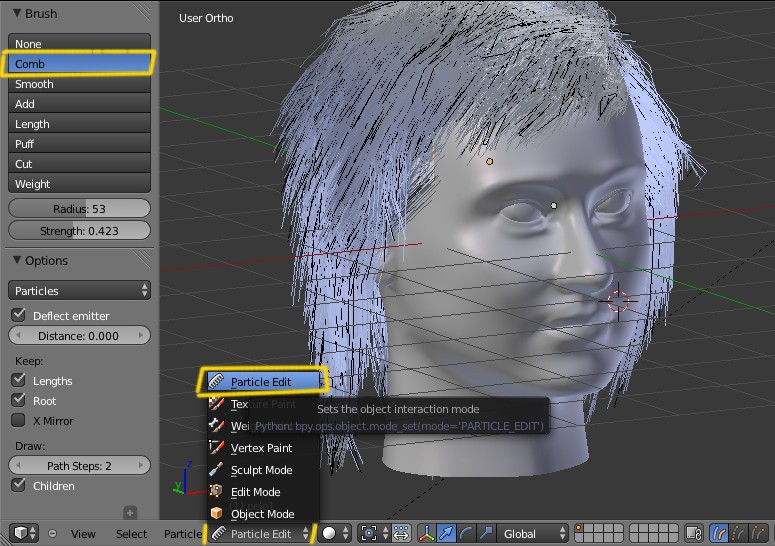Select the Puff brush

coord(79,144)
